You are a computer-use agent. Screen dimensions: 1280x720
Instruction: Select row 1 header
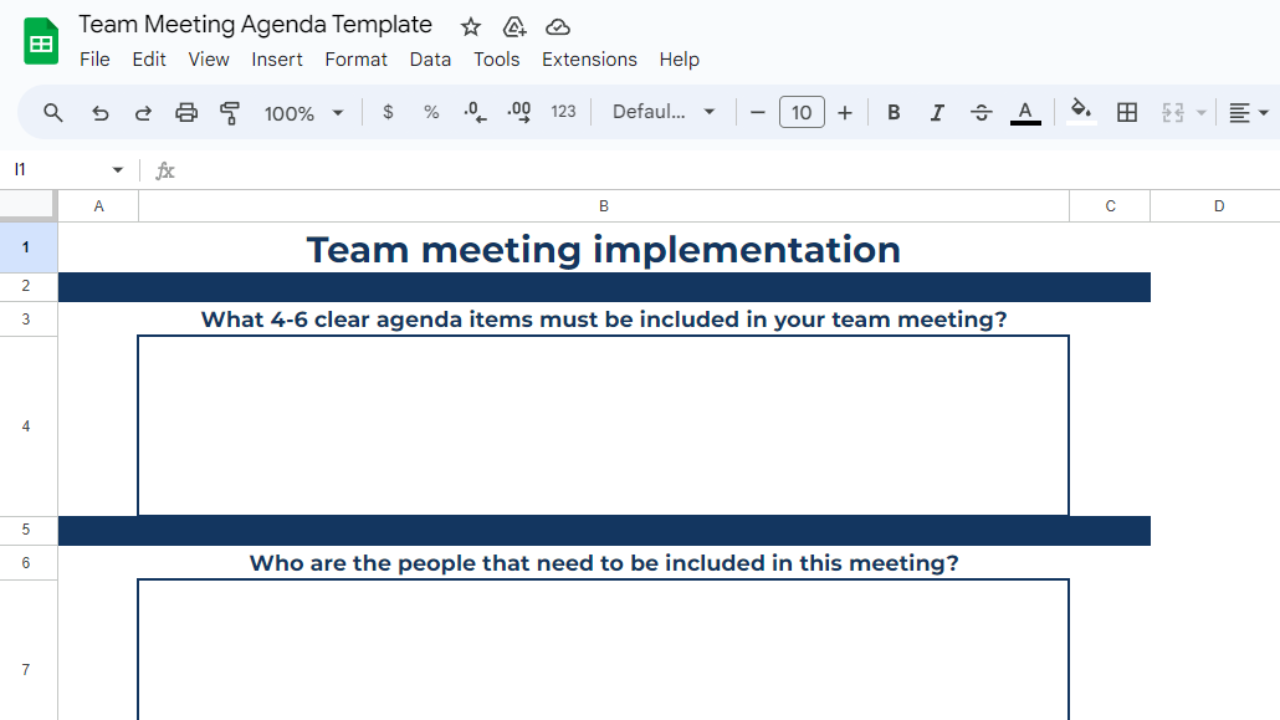point(28,247)
